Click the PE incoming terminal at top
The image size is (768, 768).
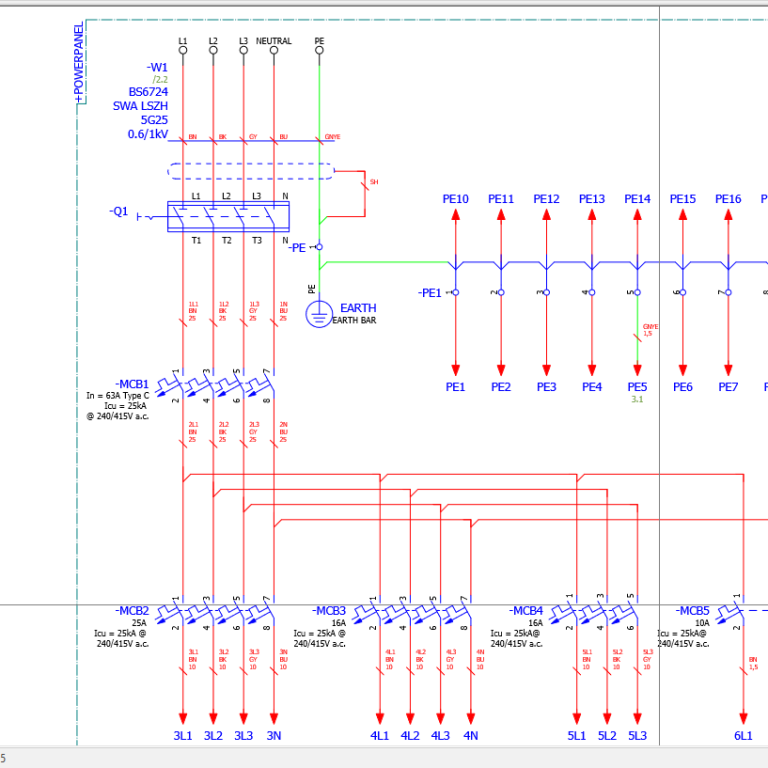[x=319, y=50]
